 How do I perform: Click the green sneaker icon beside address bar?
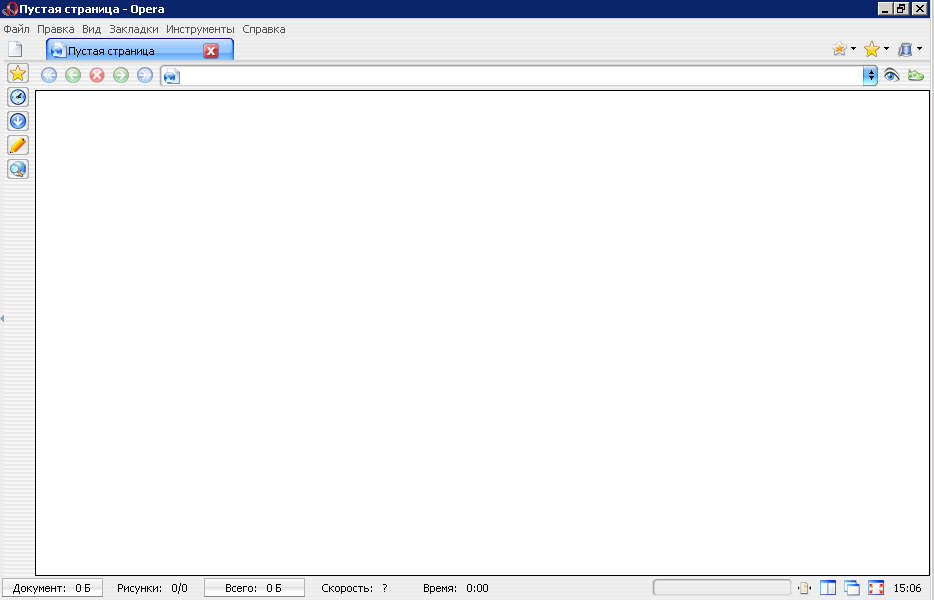[915, 75]
